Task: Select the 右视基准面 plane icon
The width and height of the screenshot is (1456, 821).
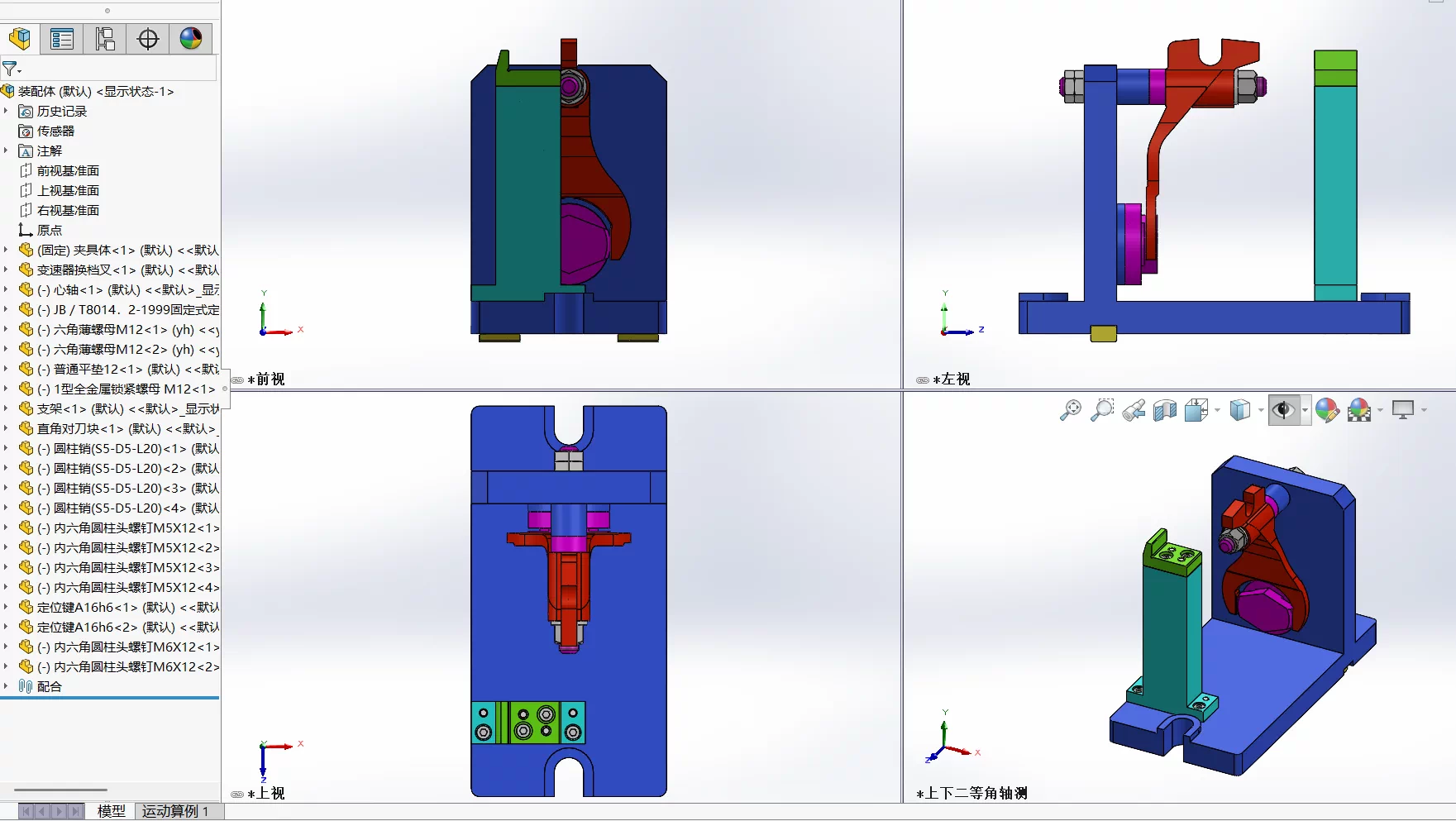Action: (x=26, y=211)
